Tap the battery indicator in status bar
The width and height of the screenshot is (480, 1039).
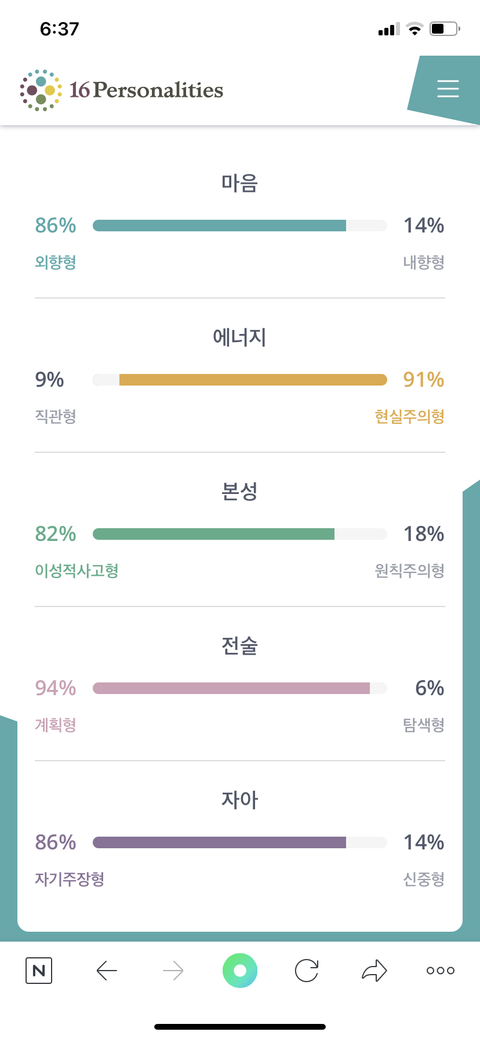445,28
